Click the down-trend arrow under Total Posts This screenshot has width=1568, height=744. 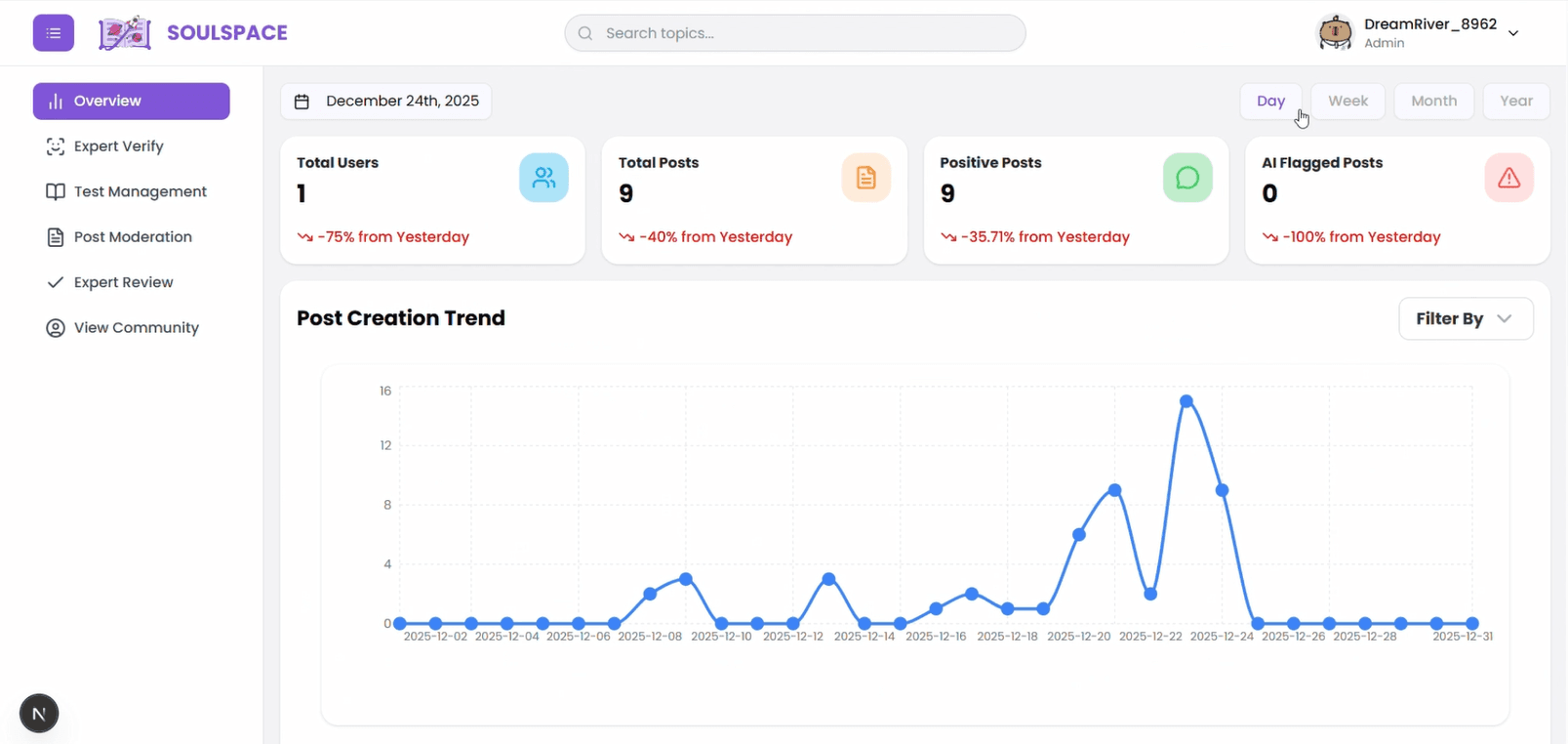pos(626,237)
